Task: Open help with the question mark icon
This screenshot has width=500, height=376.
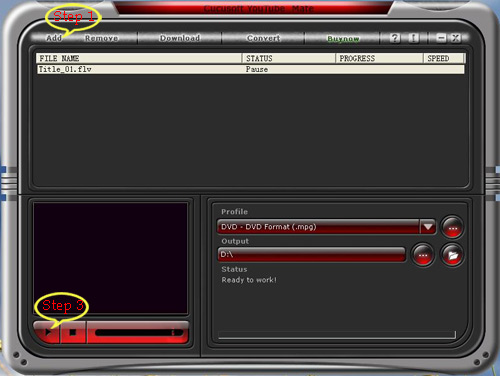Action: point(395,38)
